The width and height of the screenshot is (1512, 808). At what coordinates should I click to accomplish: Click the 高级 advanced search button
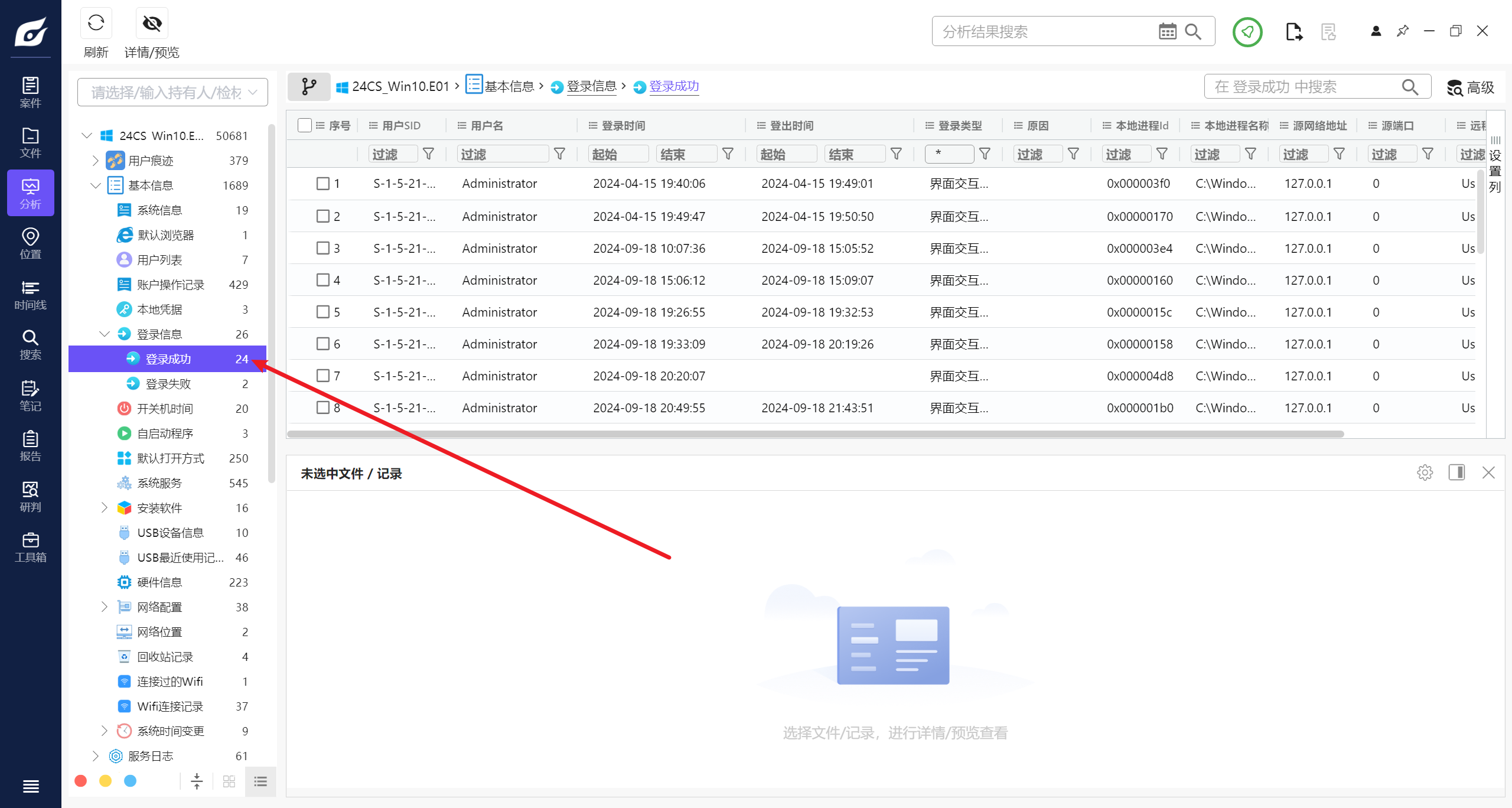pos(1471,87)
